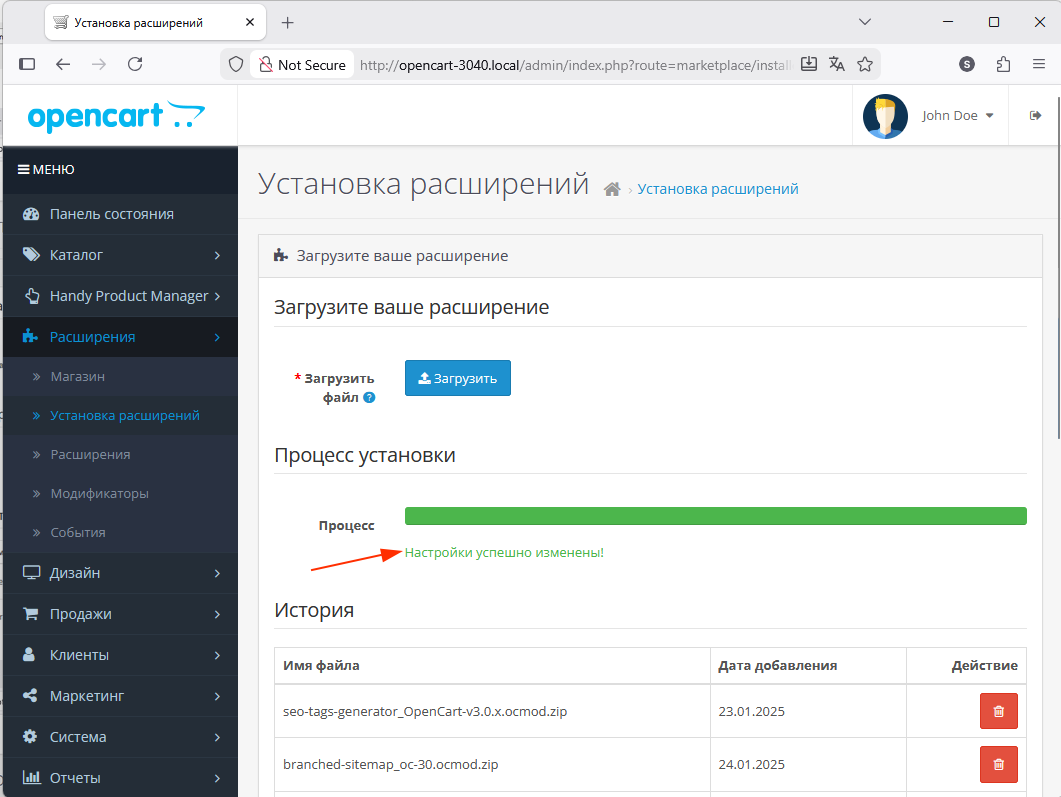Open the John Doe user dropdown
Screen dimensions: 1061x797
957,116
